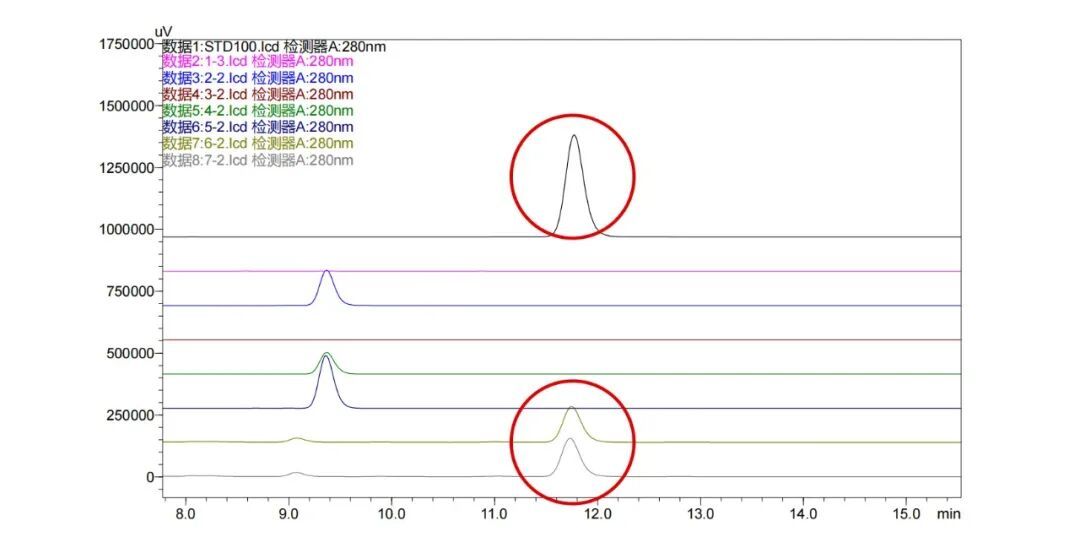Click the 1000000 y-axis tick label
This screenshot has height=537, width=1080.
click(127, 229)
